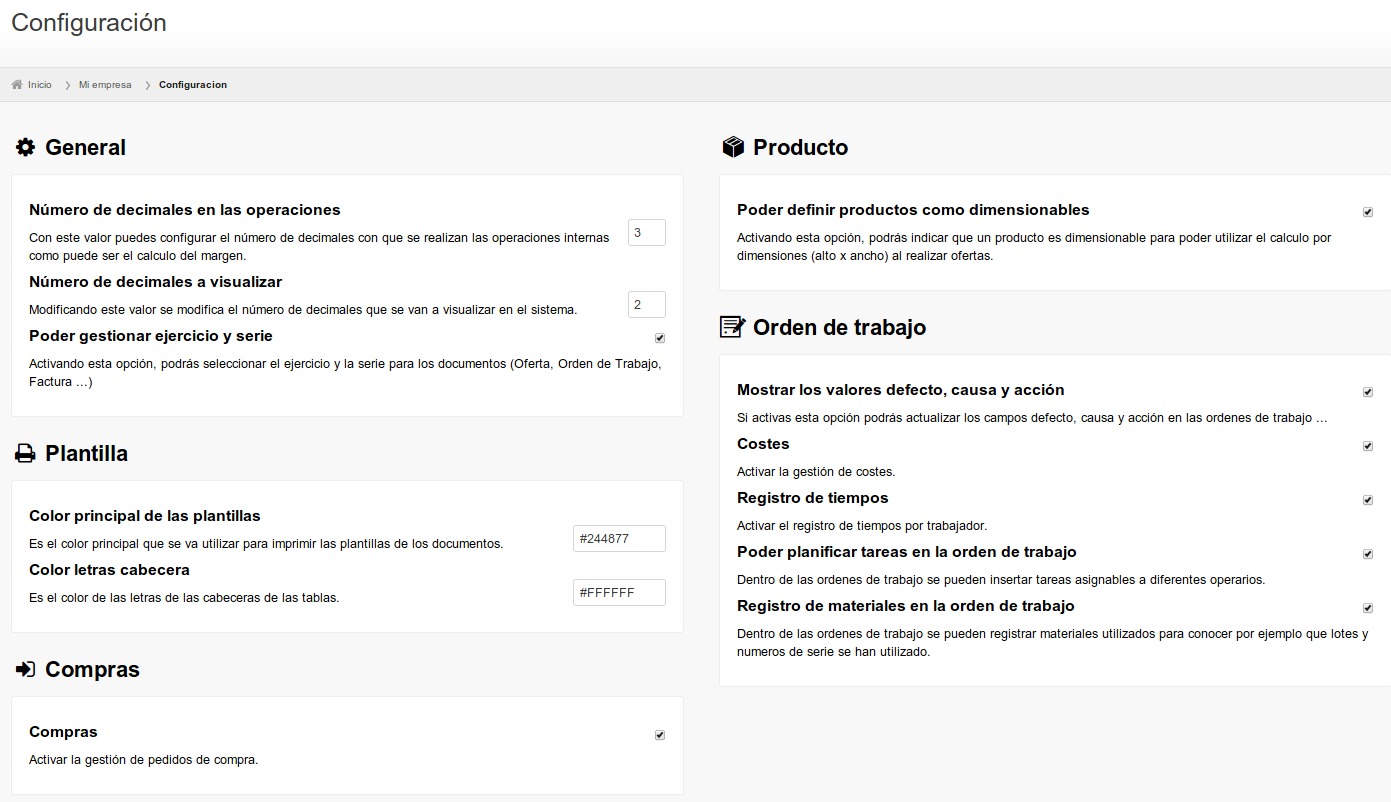Edit main template color #244877 field

point(619,539)
